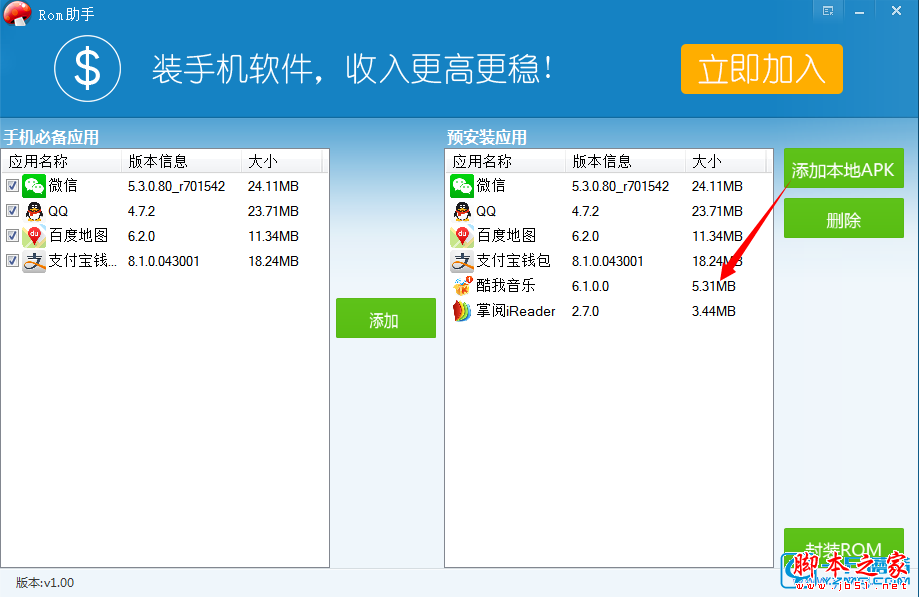Click the 微信 icon in the preinstall list
Image resolution: width=919 pixels, height=597 pixels.
point(462,186)
